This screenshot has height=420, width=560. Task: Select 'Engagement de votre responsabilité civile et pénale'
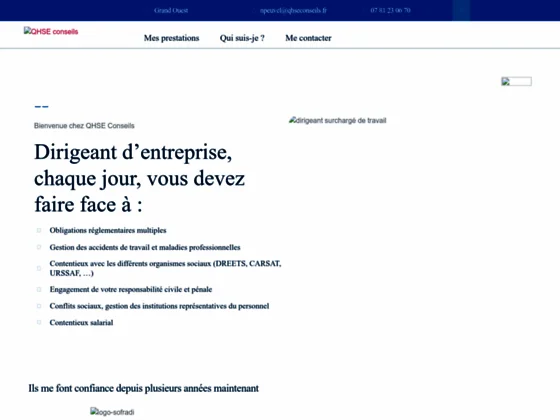131,289
